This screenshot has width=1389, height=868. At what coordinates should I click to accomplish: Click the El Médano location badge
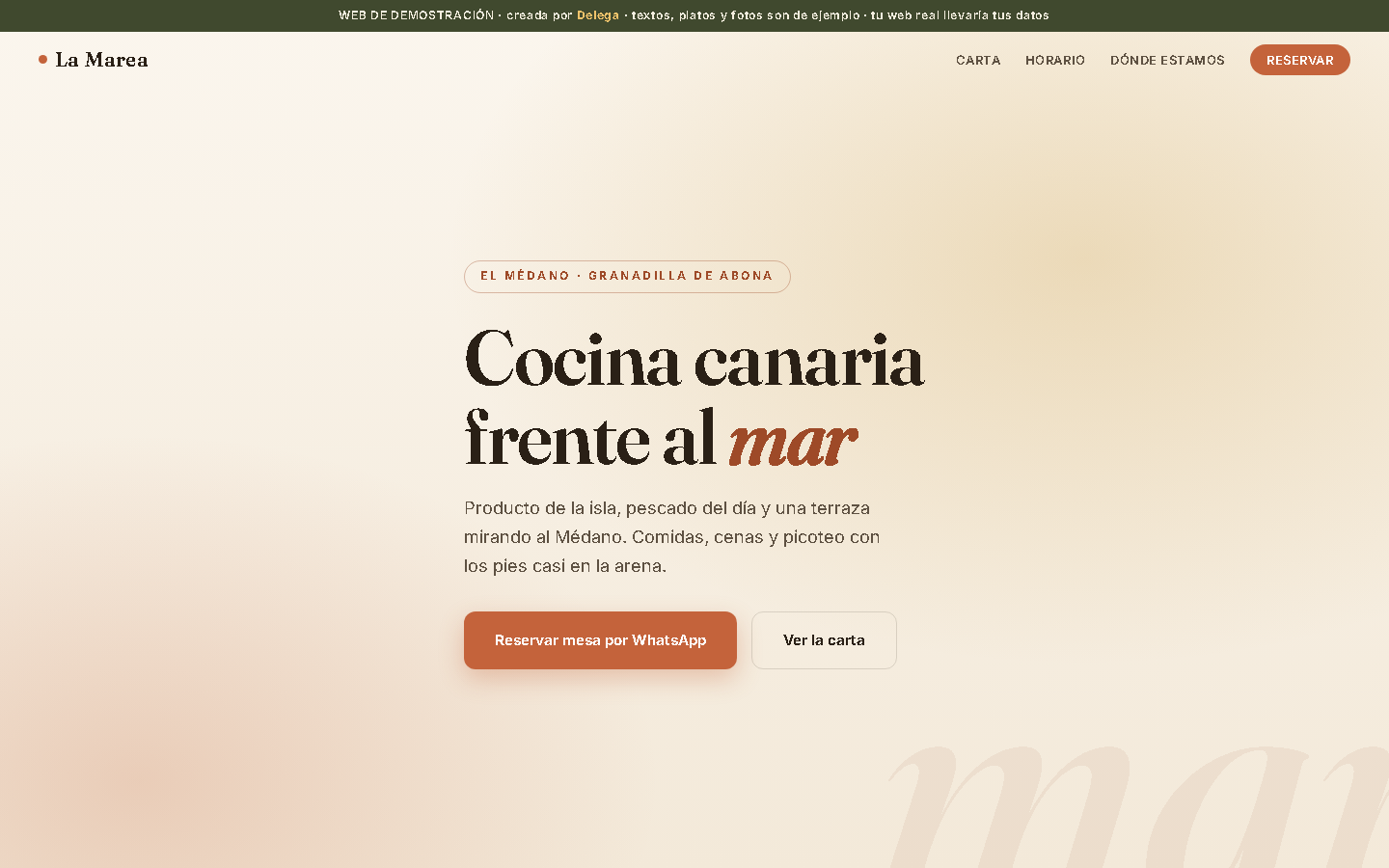click(x=627, y=277)
